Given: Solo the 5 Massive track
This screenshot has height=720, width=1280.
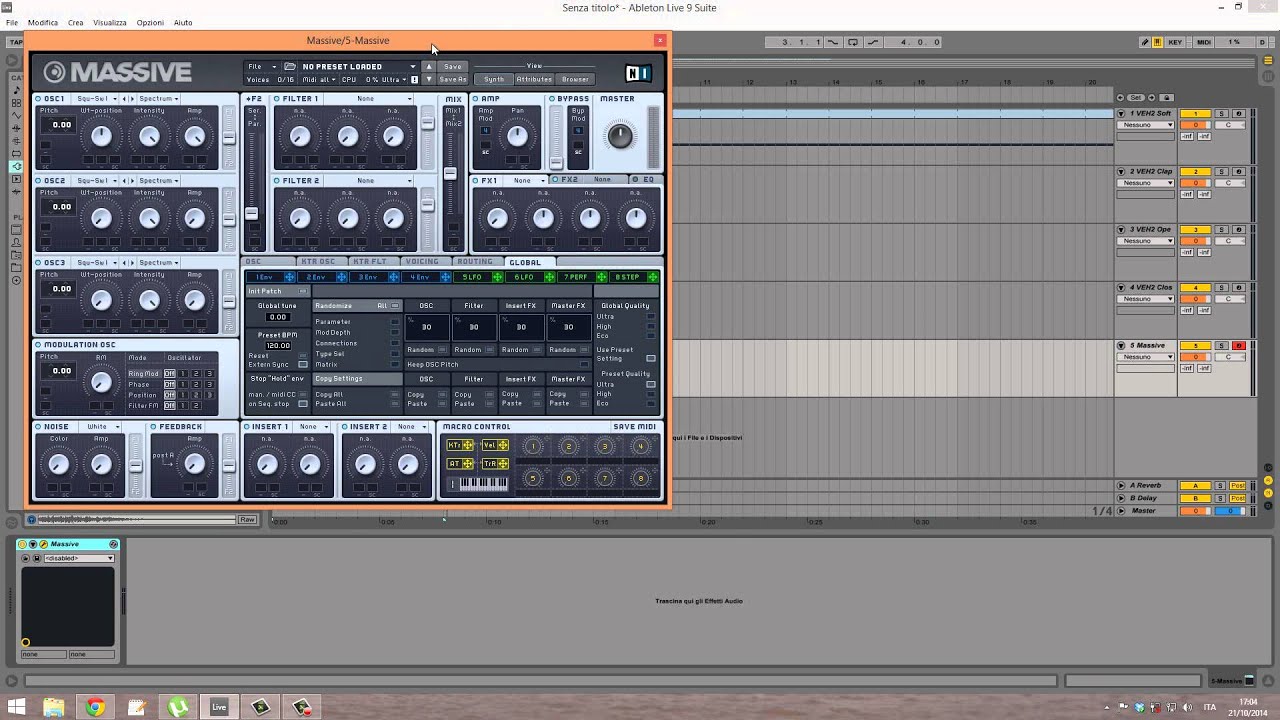Looking at the screenshot, I should [x=1220, y=346].
